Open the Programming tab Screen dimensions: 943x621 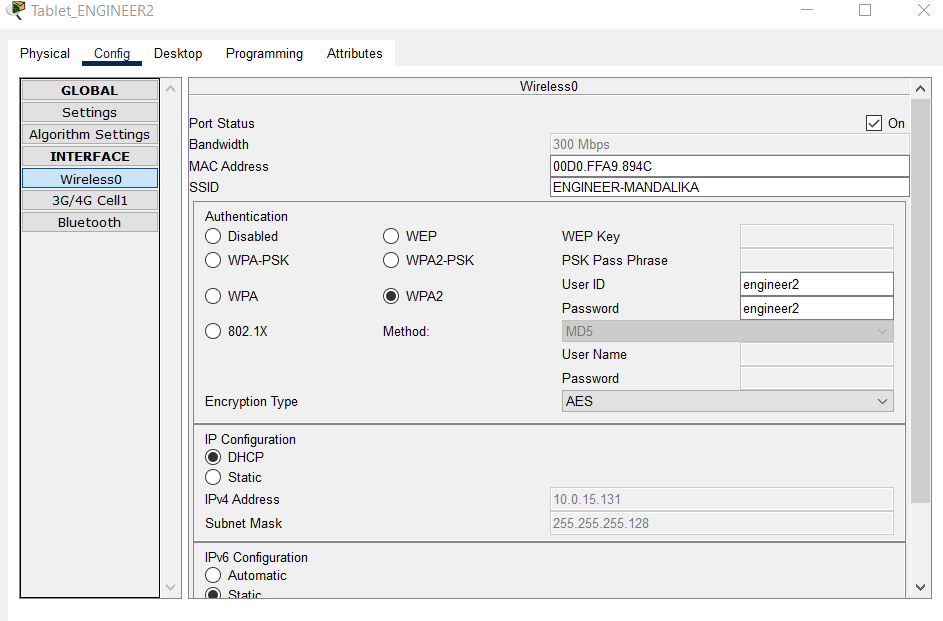pos(264,53)
